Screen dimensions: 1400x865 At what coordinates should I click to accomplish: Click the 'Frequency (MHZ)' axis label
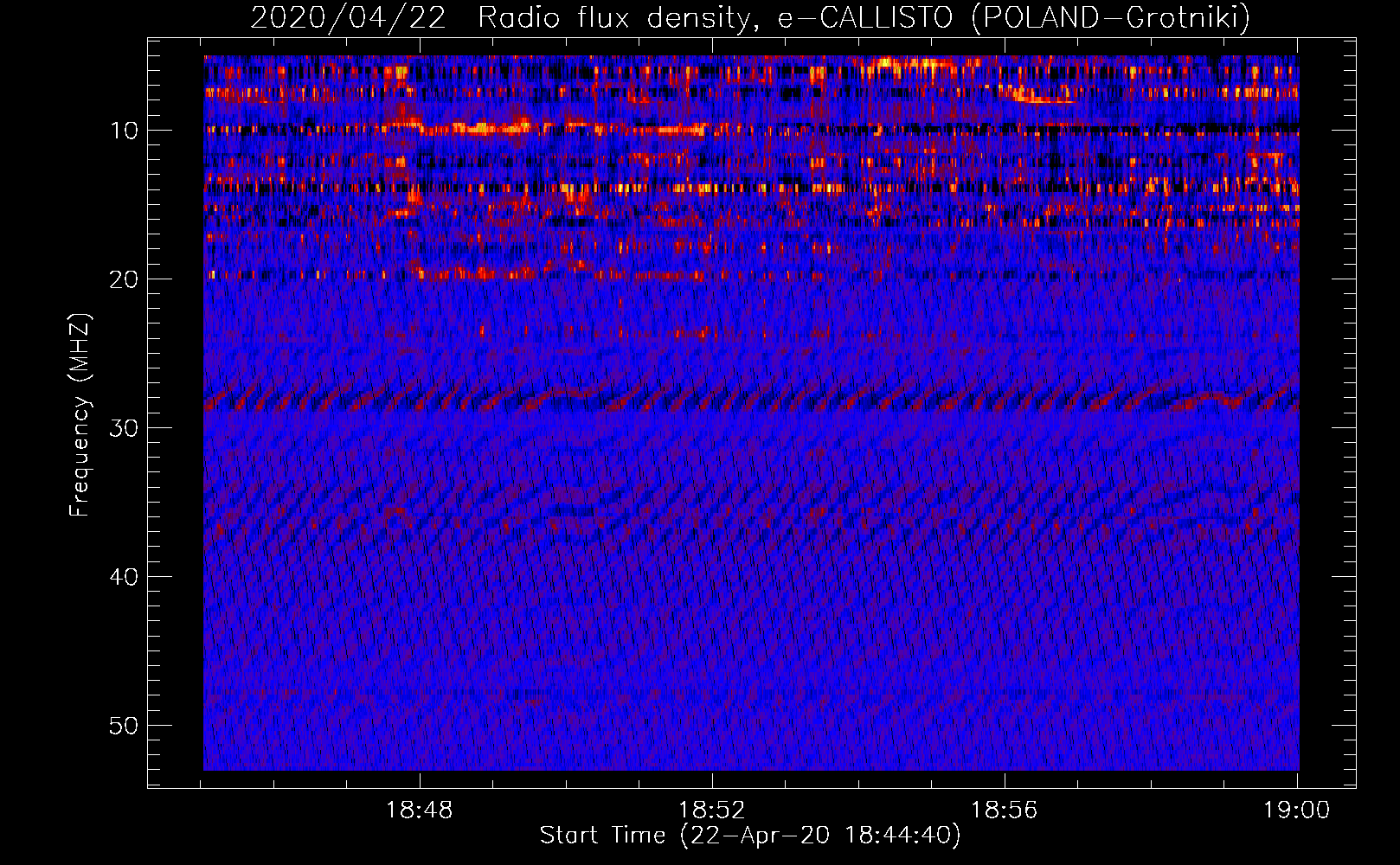[x=80, y=415]
